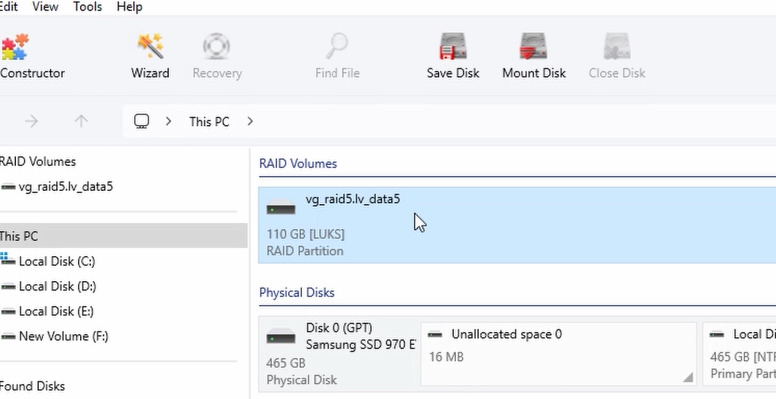Select Local Disk (D:) in the sidebar
Image resolution: width=776 pixels, height=399 pixels.
pyautogui.click(x=57, y=287)
